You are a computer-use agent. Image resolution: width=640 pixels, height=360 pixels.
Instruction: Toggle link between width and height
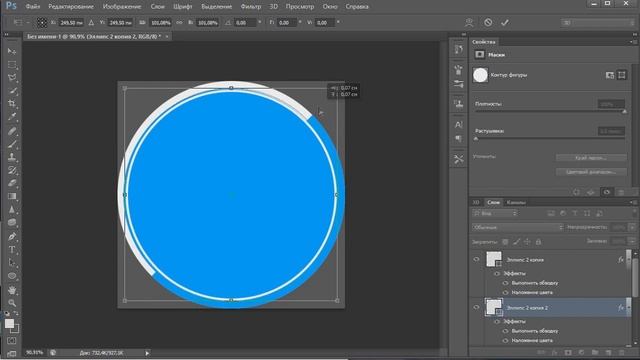pos(179,23)
